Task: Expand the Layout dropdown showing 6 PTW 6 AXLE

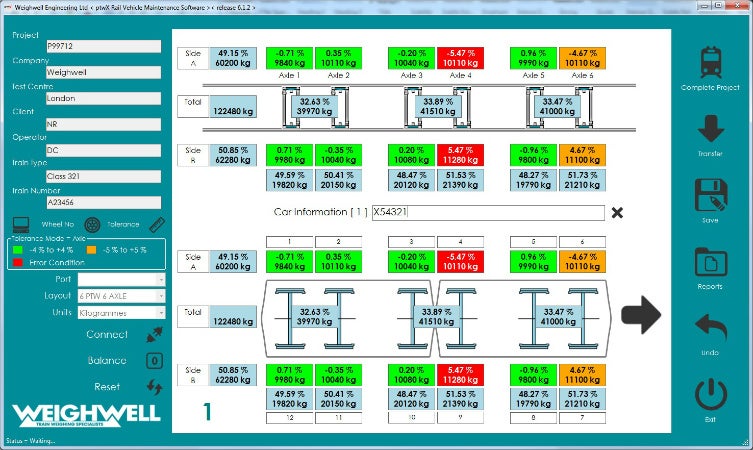Action: 121,297
